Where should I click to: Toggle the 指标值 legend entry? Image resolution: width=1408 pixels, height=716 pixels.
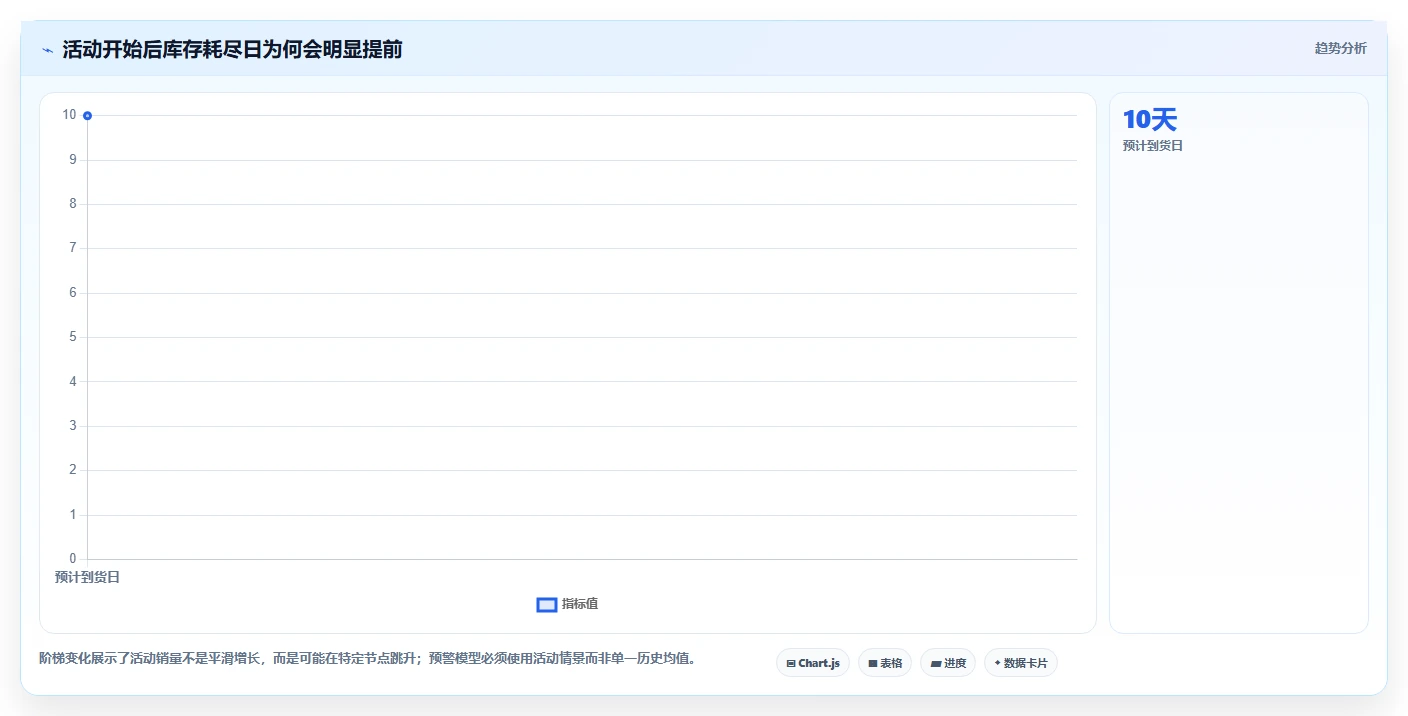pos(567,604)
